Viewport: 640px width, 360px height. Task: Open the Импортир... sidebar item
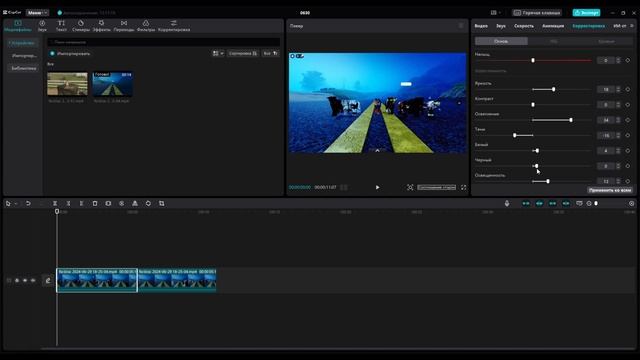24,56
